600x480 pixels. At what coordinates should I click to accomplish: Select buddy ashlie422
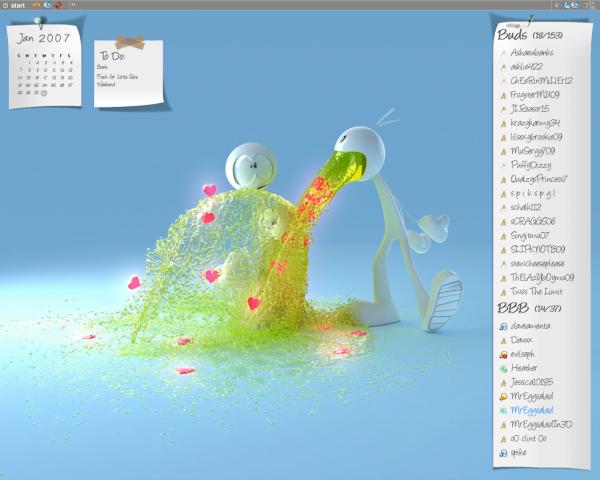coord(527,67)
